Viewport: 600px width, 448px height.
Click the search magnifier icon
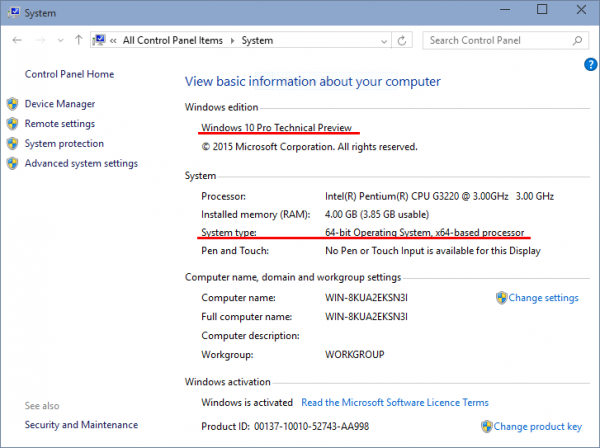point(577,40)
